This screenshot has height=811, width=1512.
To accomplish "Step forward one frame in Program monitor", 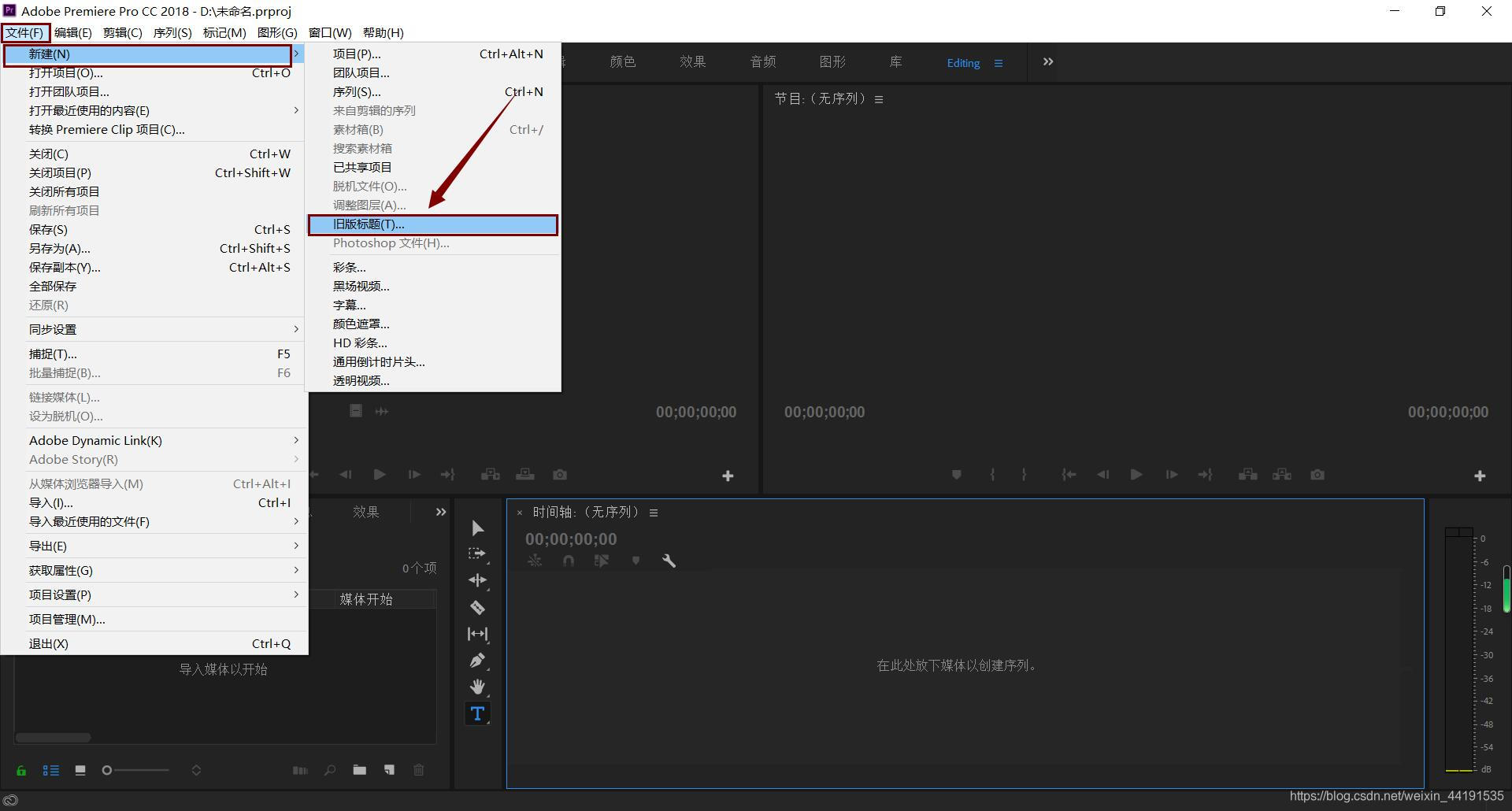I will [x=1171, y=475].
